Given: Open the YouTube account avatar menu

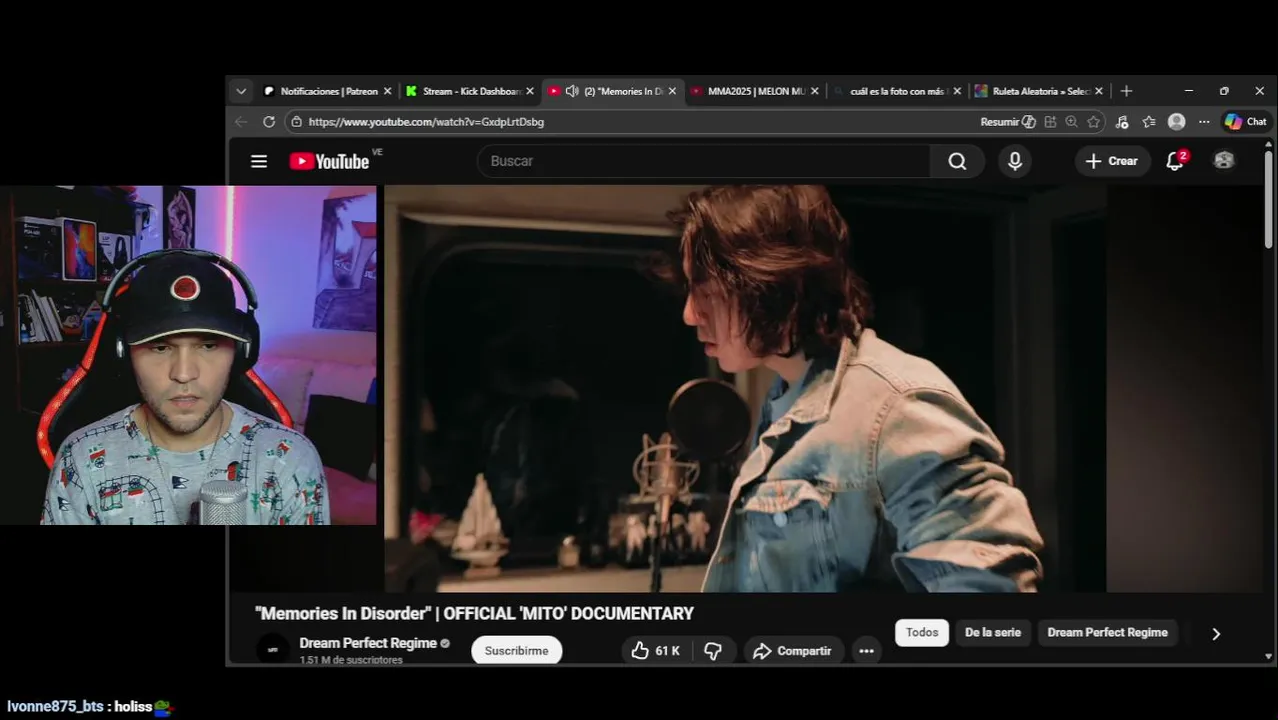Looking at the screenshot, I should click(x=1224, y=160).
